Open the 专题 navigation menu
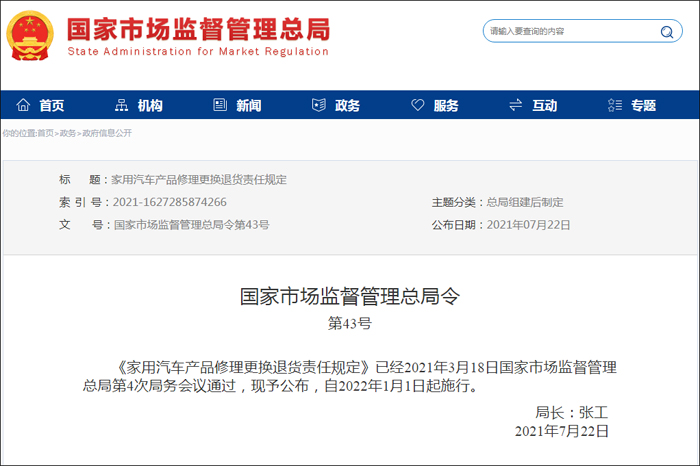This screenshot has height=466, width=700. 643,105
